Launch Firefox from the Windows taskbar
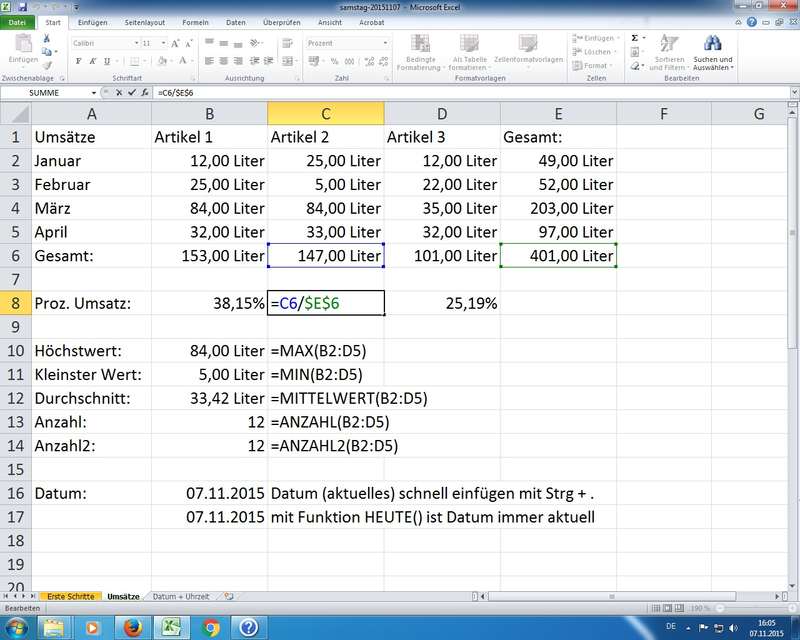 click(131, 627)
